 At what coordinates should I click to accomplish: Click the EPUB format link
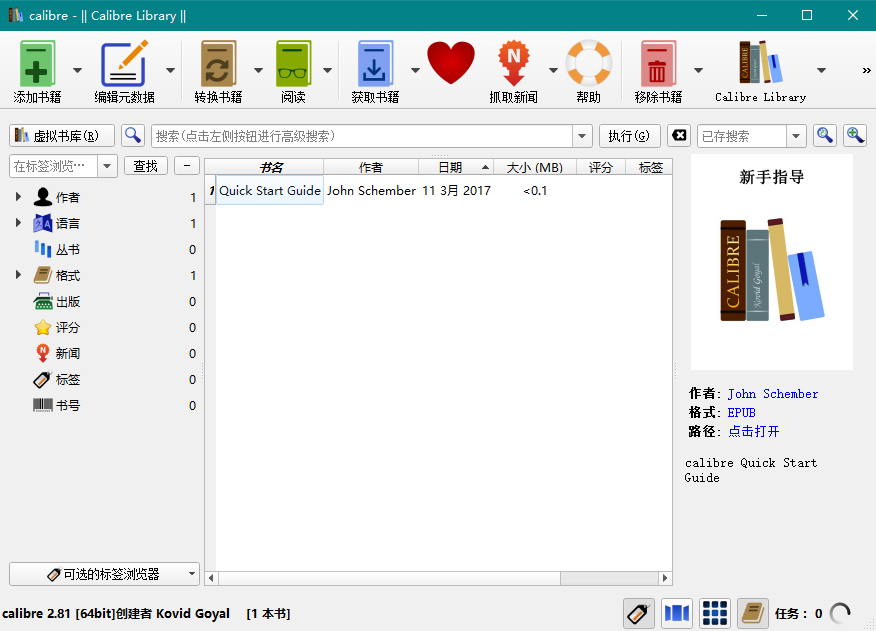pos(741,412)
